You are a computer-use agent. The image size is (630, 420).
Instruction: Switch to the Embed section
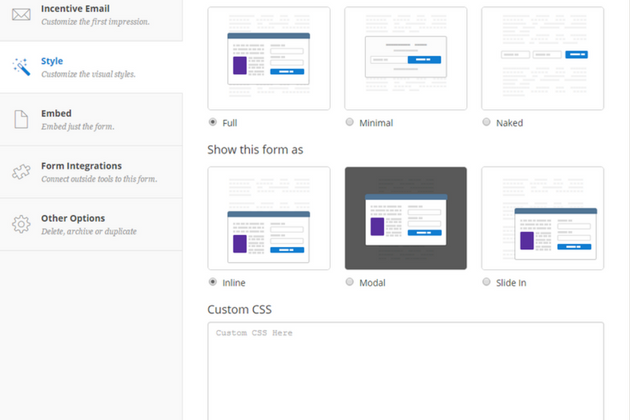click(x=91, y=119)
